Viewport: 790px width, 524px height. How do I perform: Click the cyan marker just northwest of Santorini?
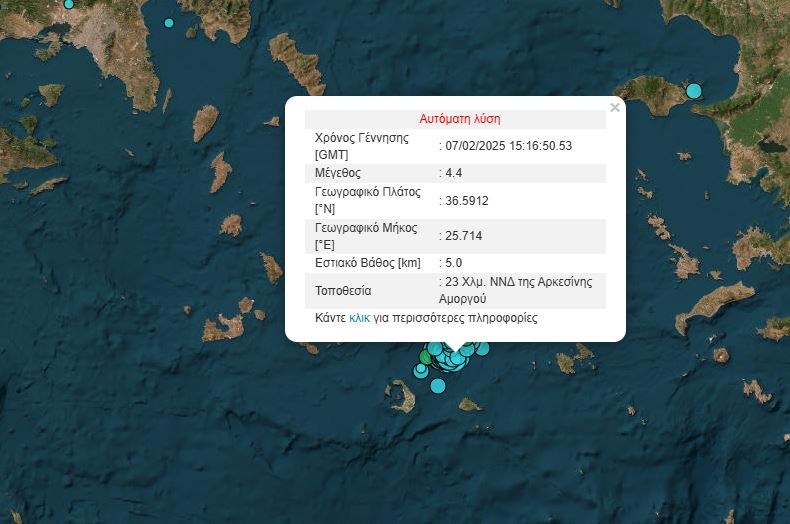pos(420,372)
